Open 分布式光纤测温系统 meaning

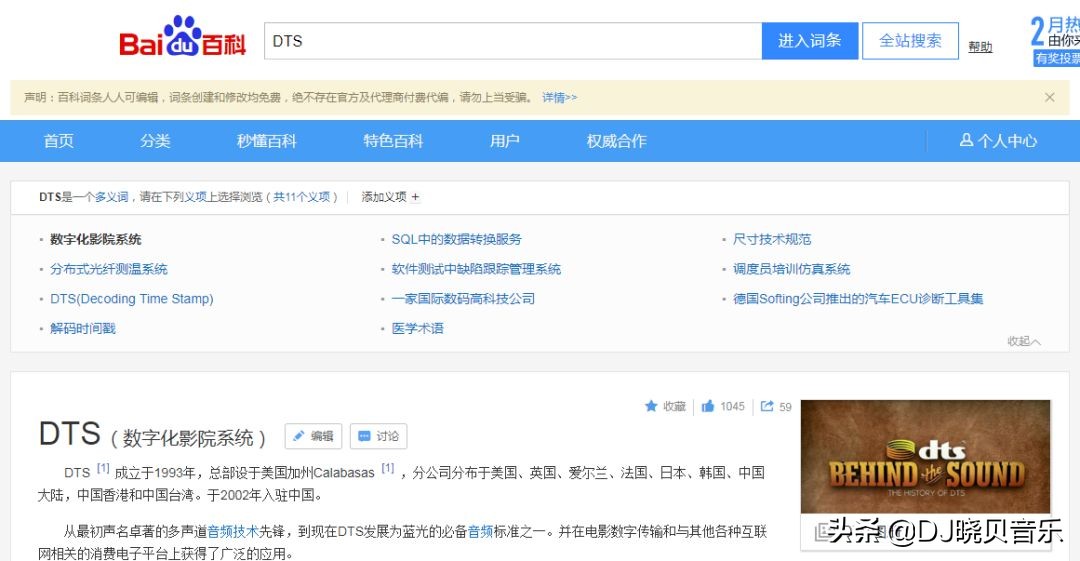click(x=109, y=269)
